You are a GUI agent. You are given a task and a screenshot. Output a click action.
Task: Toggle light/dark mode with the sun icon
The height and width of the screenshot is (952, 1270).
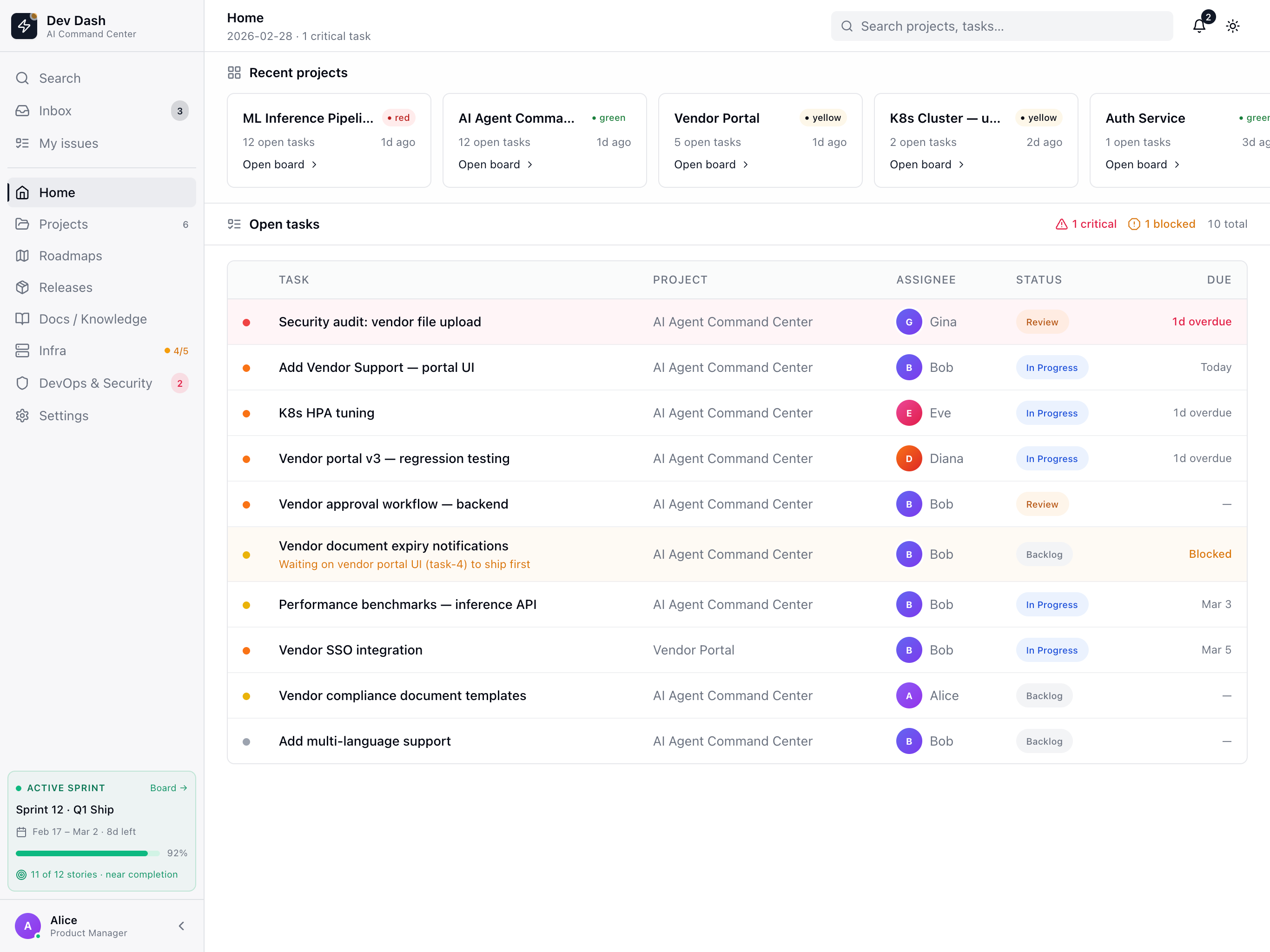point(1233,26)
